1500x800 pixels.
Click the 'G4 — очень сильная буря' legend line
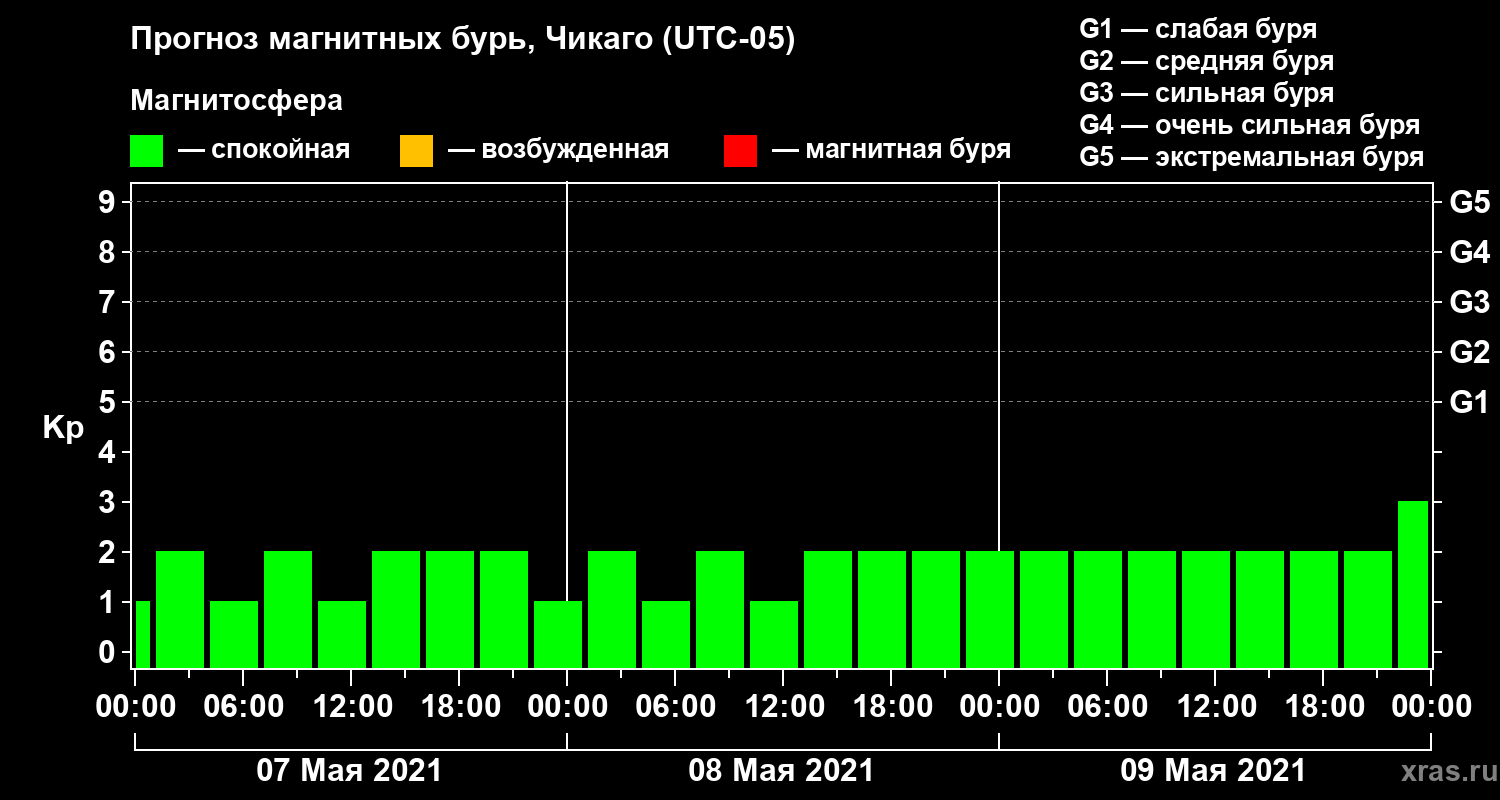1249,125
